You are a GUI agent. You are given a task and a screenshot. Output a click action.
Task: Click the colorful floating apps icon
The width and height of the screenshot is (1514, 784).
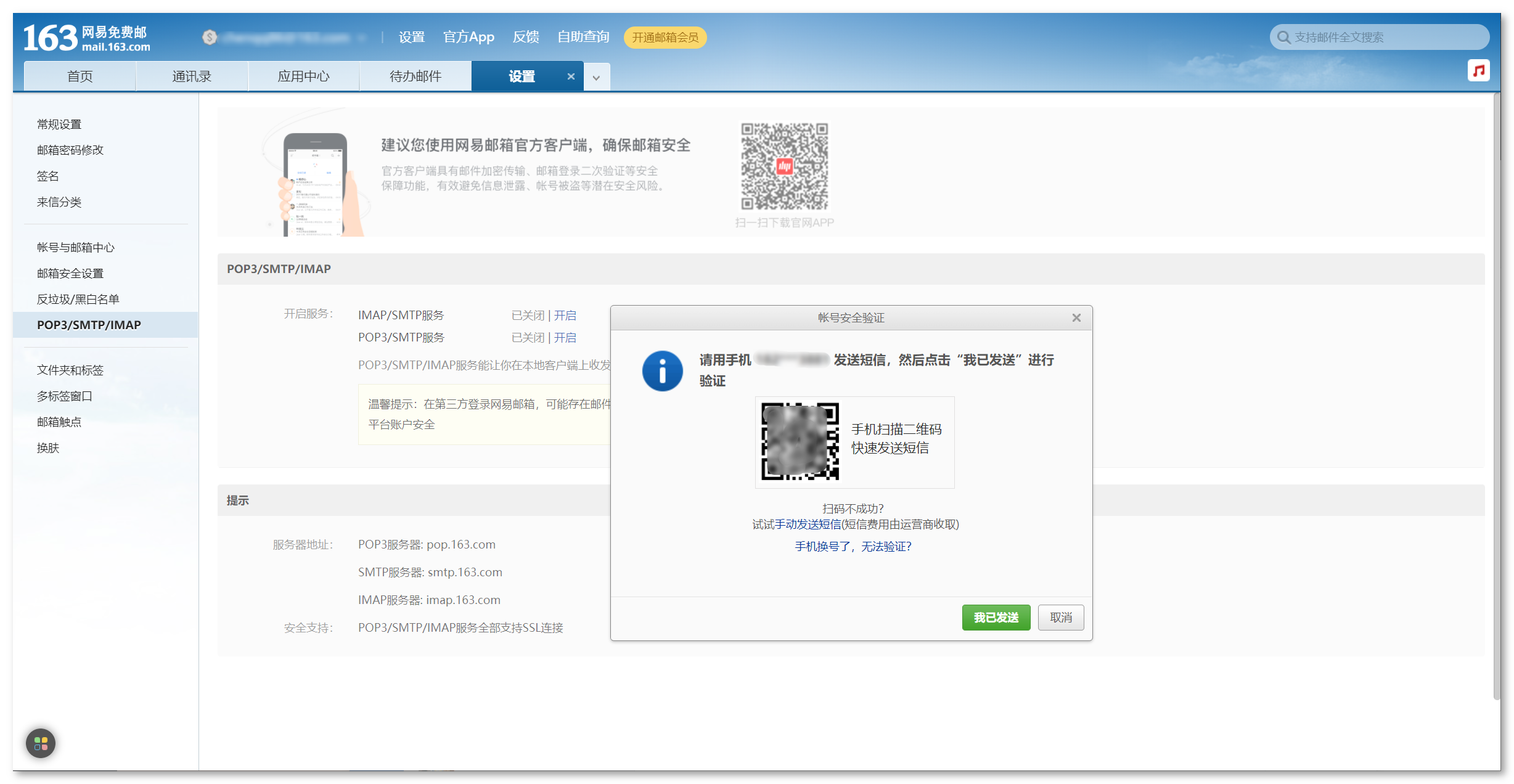41,743
